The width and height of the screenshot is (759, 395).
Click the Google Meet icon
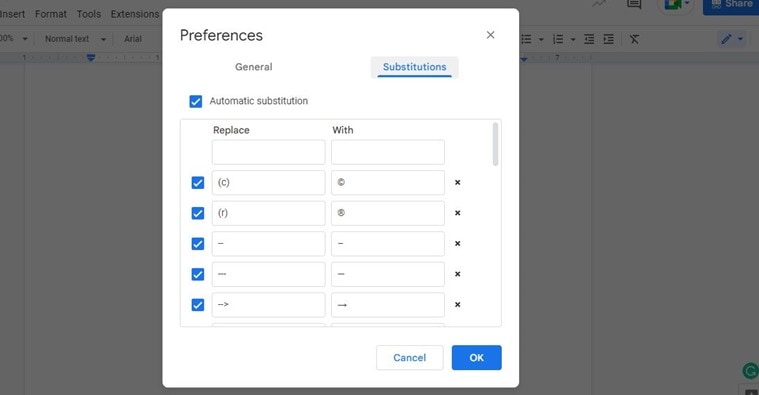[x=673, y=5]
